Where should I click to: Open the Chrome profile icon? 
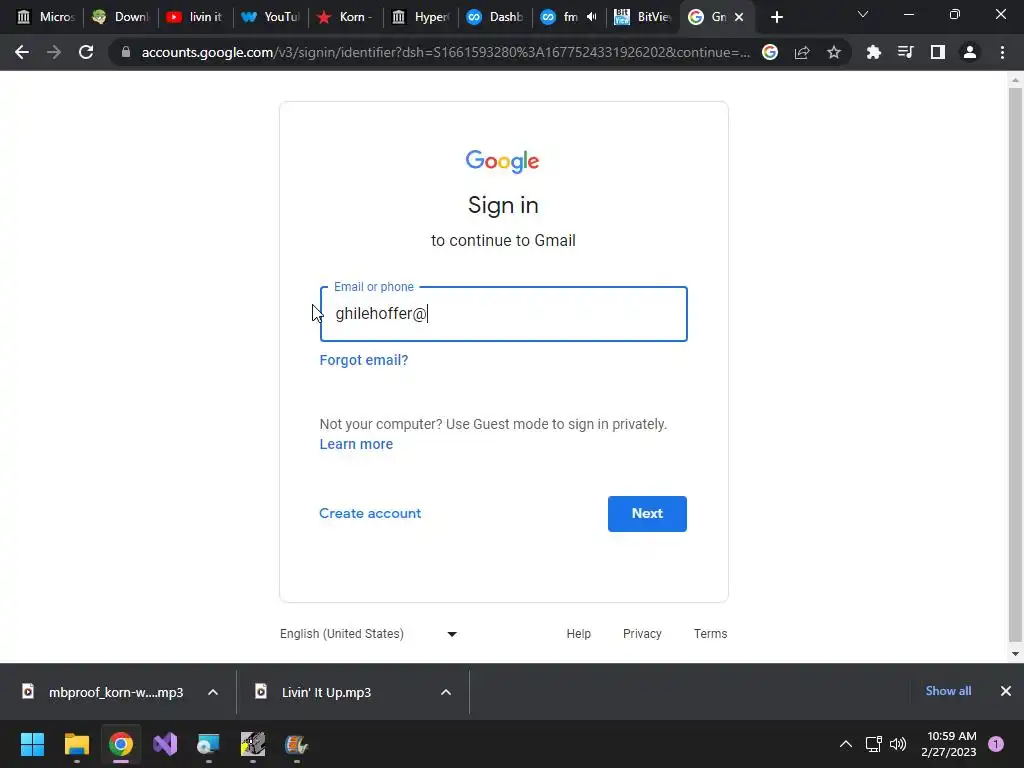pyautogui.click(x=970, y=52)
